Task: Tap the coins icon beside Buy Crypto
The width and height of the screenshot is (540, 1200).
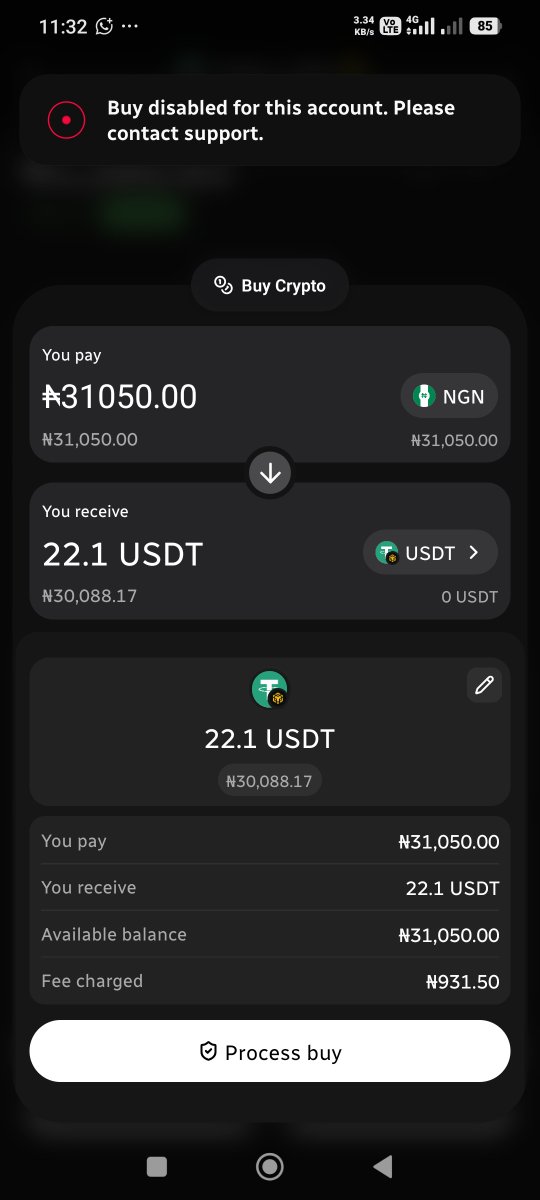Action: (224, 286)
